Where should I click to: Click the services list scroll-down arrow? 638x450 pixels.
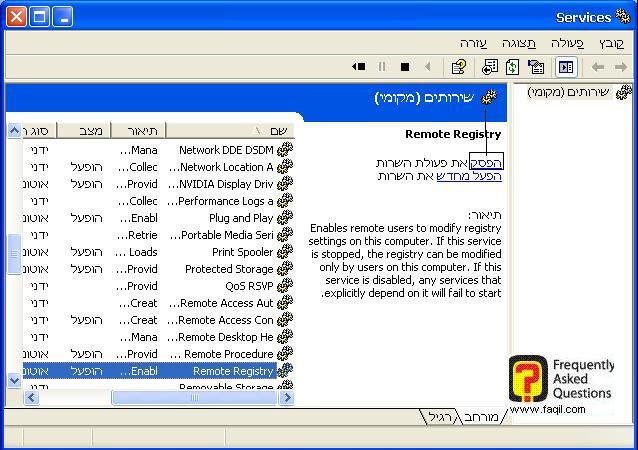(14, 380)
